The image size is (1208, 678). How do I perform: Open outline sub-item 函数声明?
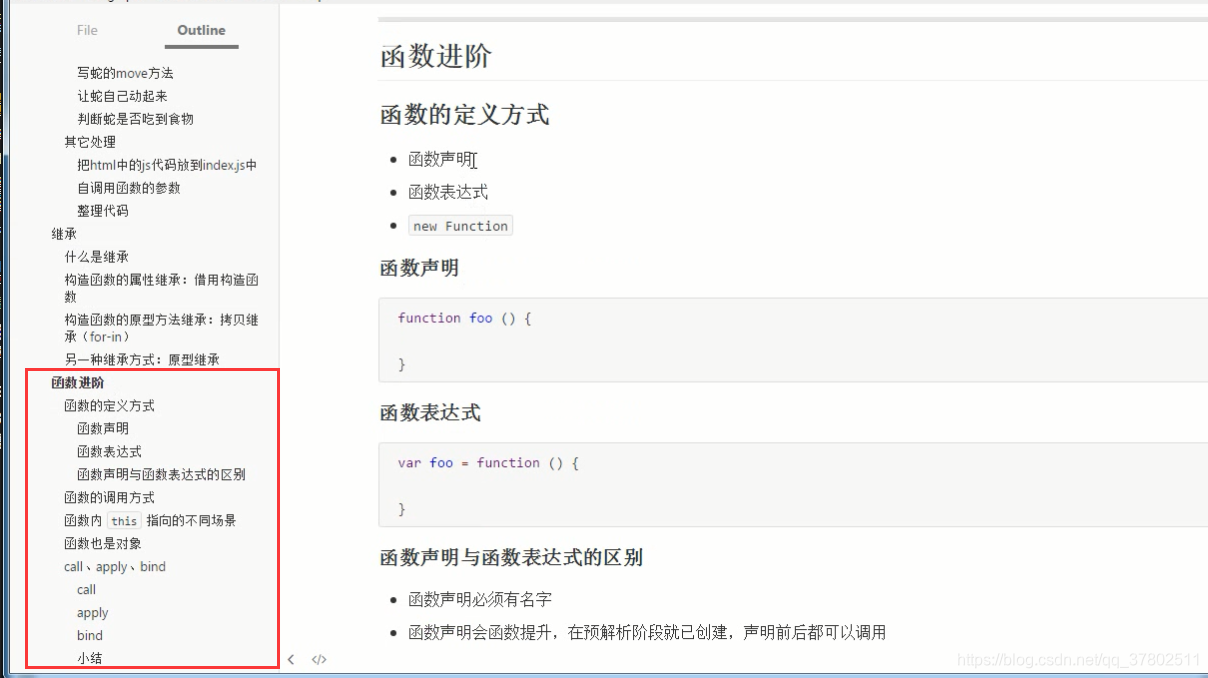(103, 428)
